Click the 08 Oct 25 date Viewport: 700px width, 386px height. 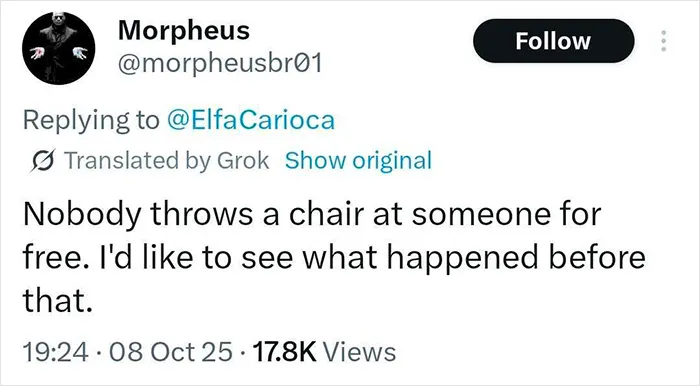point(171,352)
